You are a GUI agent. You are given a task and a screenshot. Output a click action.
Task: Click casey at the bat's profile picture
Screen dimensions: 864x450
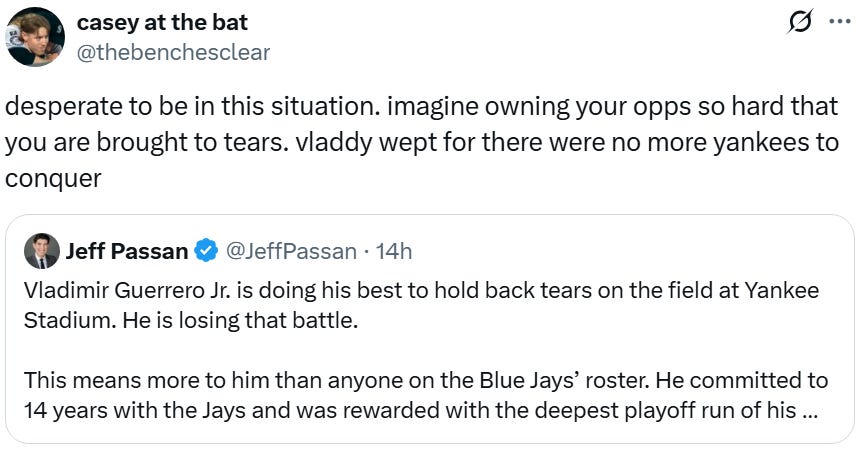[35, 37]
